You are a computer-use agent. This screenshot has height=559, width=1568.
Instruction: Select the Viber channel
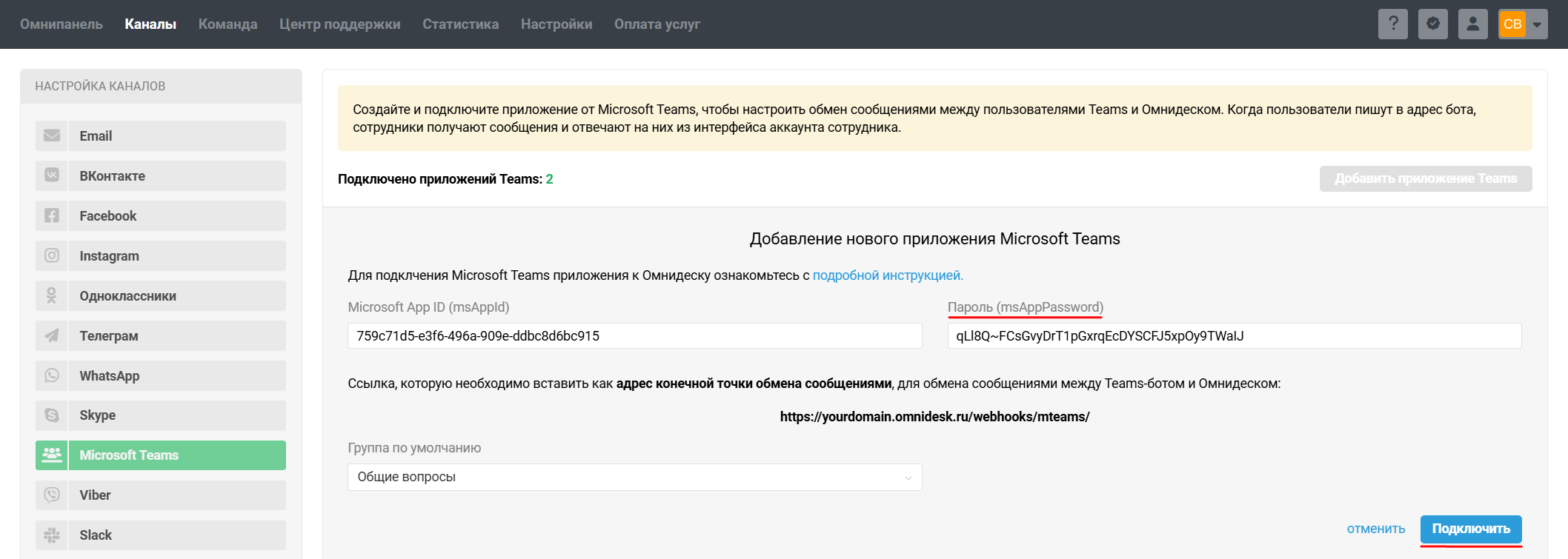coord(161,495)
